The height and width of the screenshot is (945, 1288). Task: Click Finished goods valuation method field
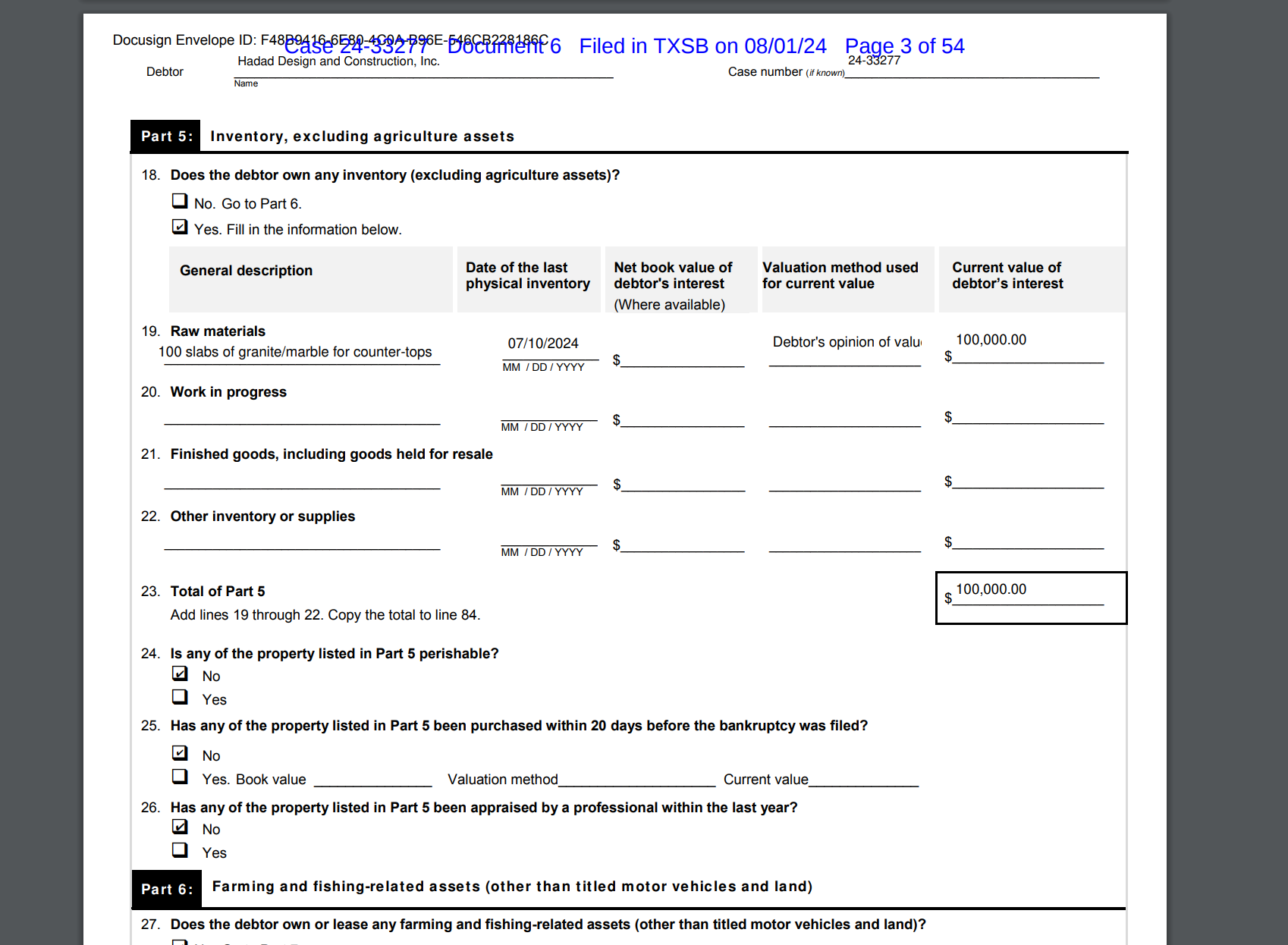click(x=845, y=482)
